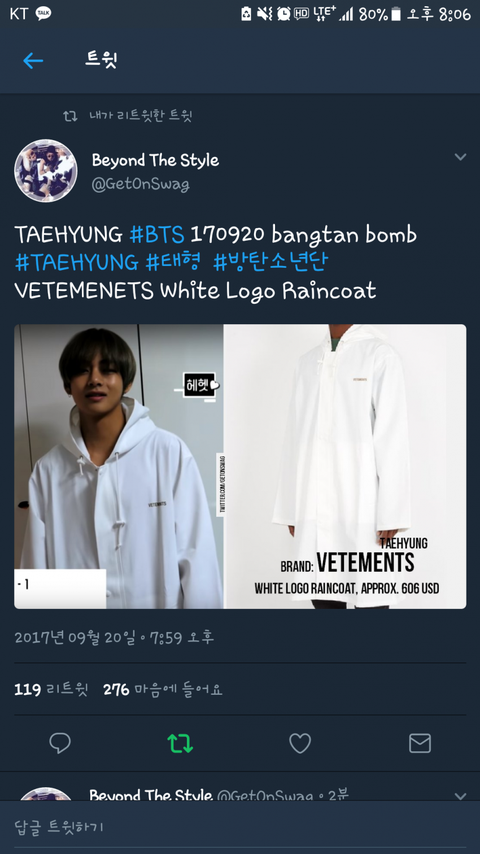This screenshot has height=854, width=480.
Task: Share tweet via envelope message icon
Action: click(420, 743)
